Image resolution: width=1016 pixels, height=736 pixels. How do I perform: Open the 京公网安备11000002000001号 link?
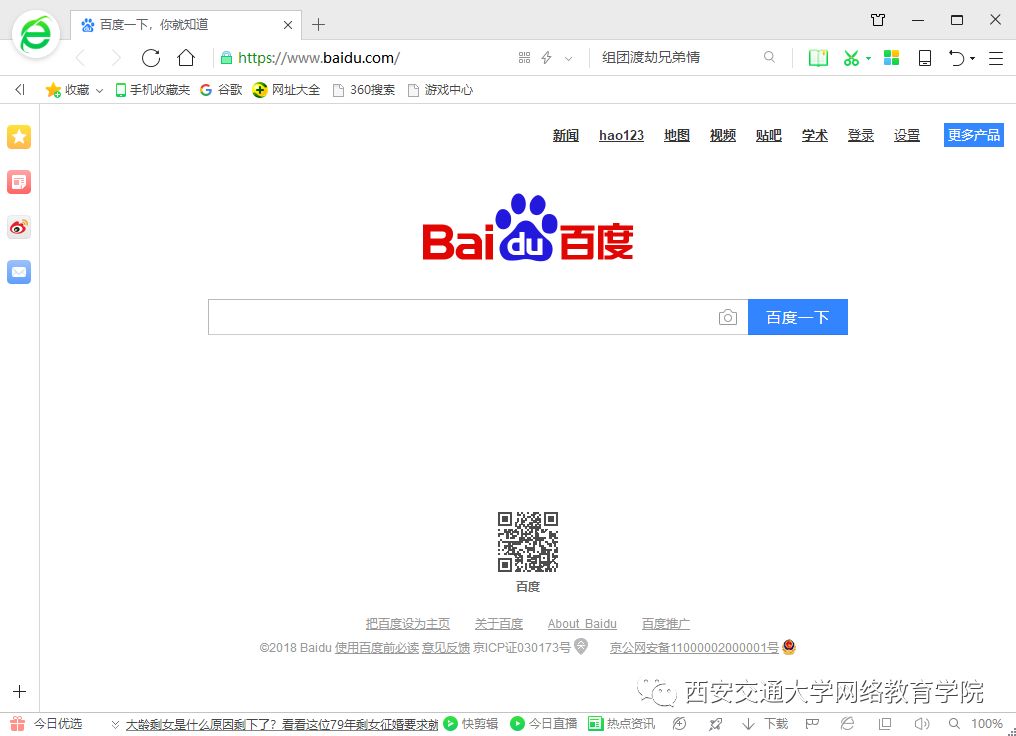[694, 647]
